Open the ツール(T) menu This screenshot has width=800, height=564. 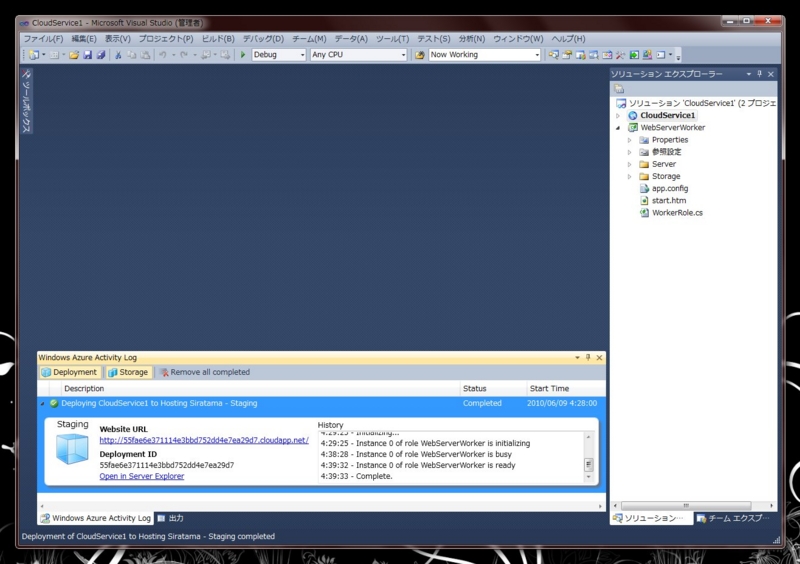pyautogui.click(x=392, y=39)
